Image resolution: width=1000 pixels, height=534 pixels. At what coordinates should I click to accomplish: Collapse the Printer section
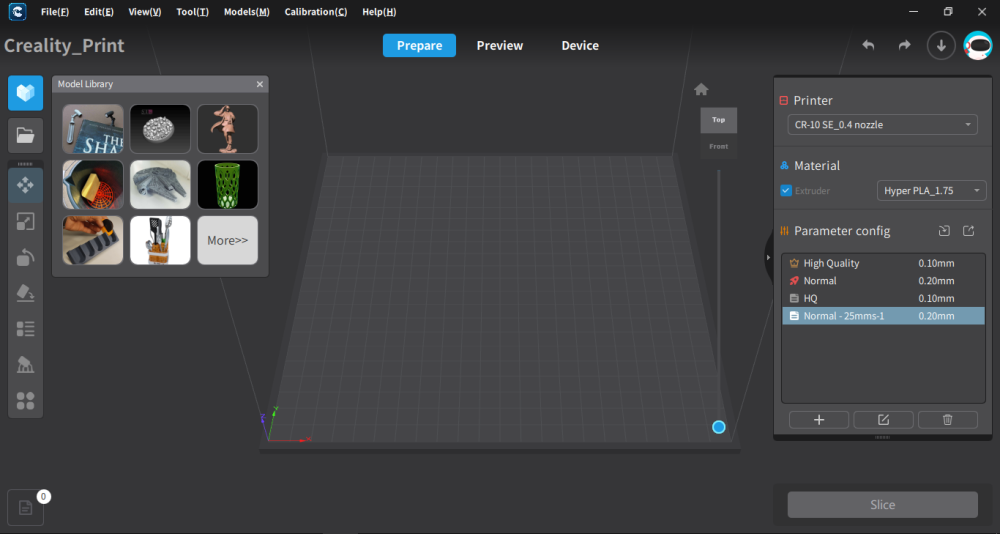tap(784, 101)
